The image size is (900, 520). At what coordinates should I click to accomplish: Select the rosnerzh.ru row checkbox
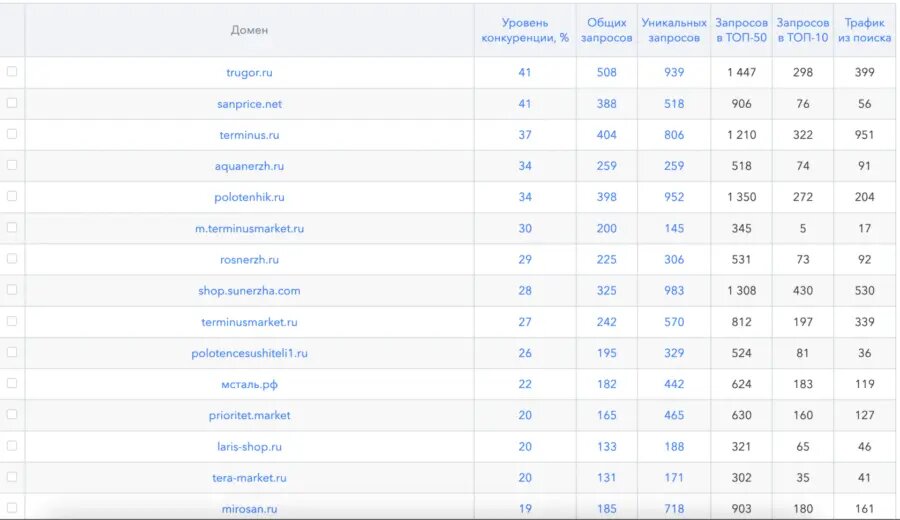pos(11,258)
